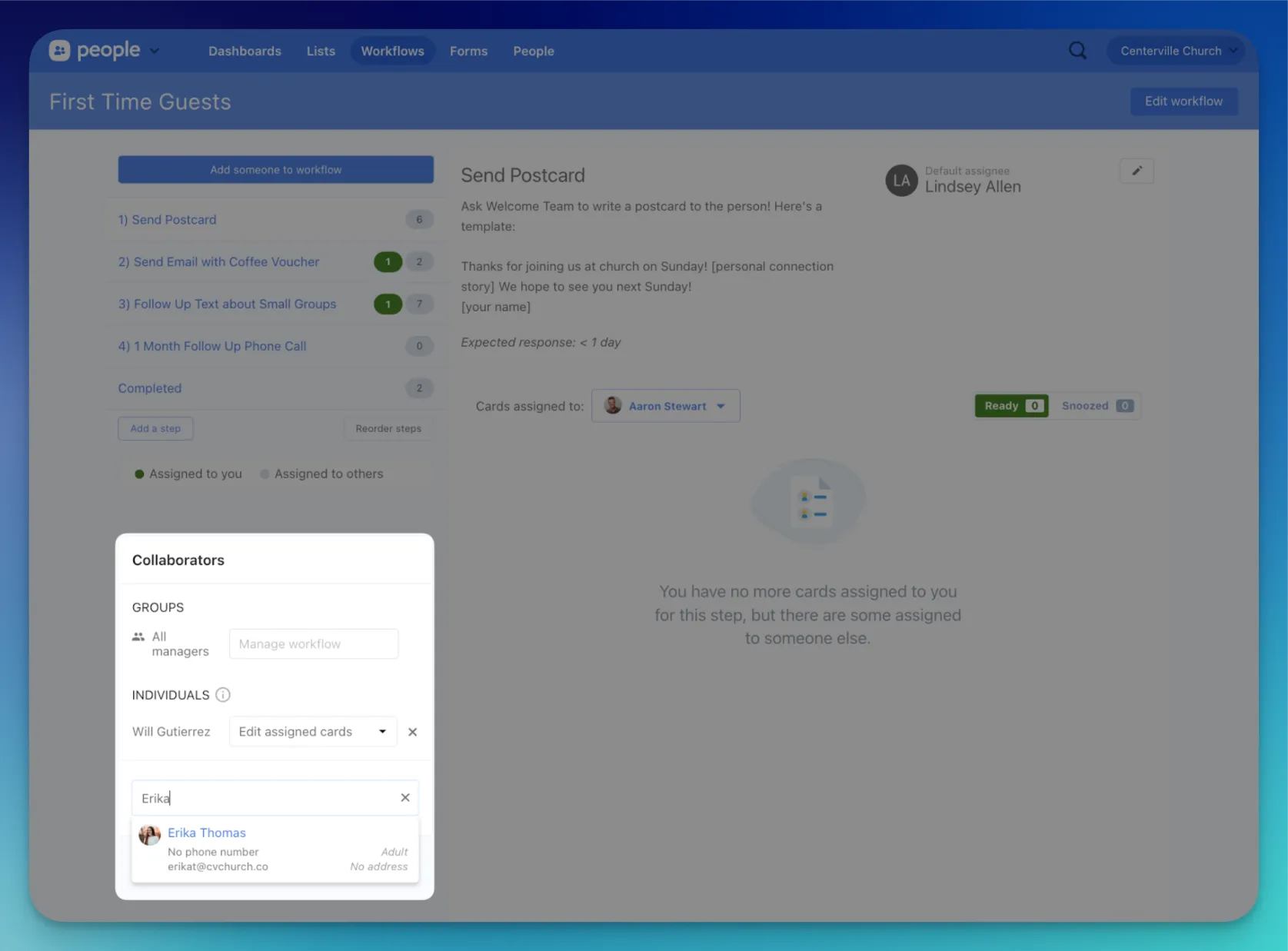The image size is (1288, 951).
Task: Click the pencil edit icon for Send Postcard
Action: (1137, 171)
